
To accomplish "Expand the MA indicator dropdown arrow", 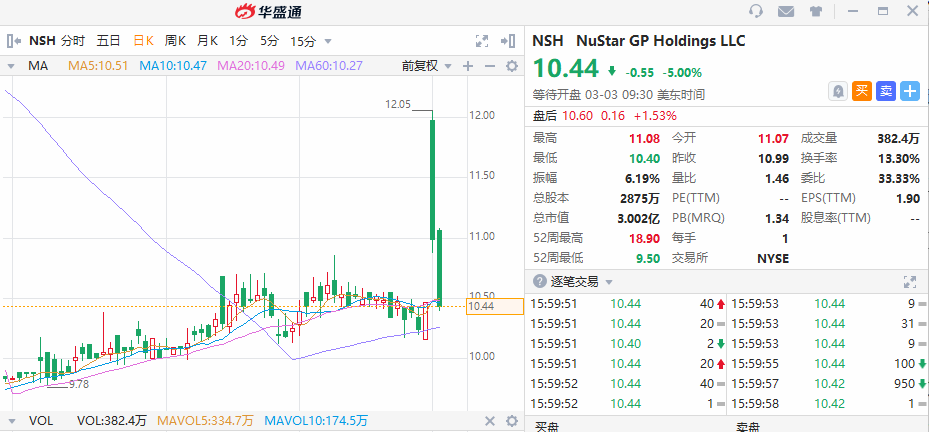I will pyautogui.click(x=11, y=66).
